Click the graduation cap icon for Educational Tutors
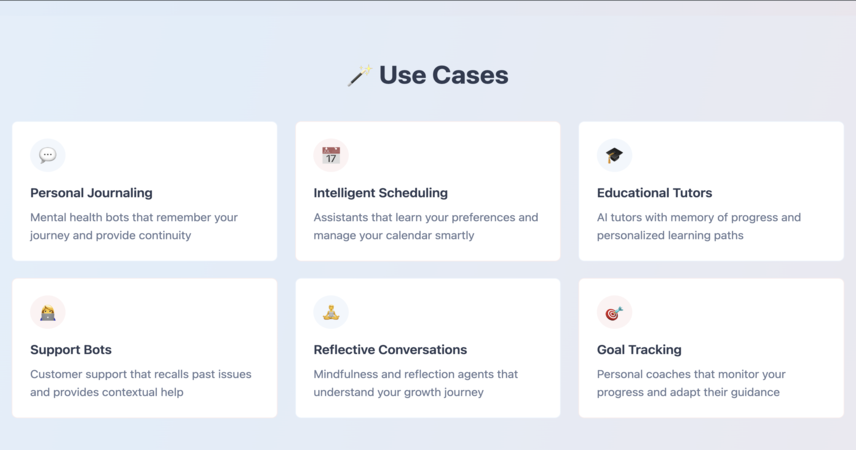Image resolution: width=856 pixels, height=450 pixels. [x=614, y=155]
